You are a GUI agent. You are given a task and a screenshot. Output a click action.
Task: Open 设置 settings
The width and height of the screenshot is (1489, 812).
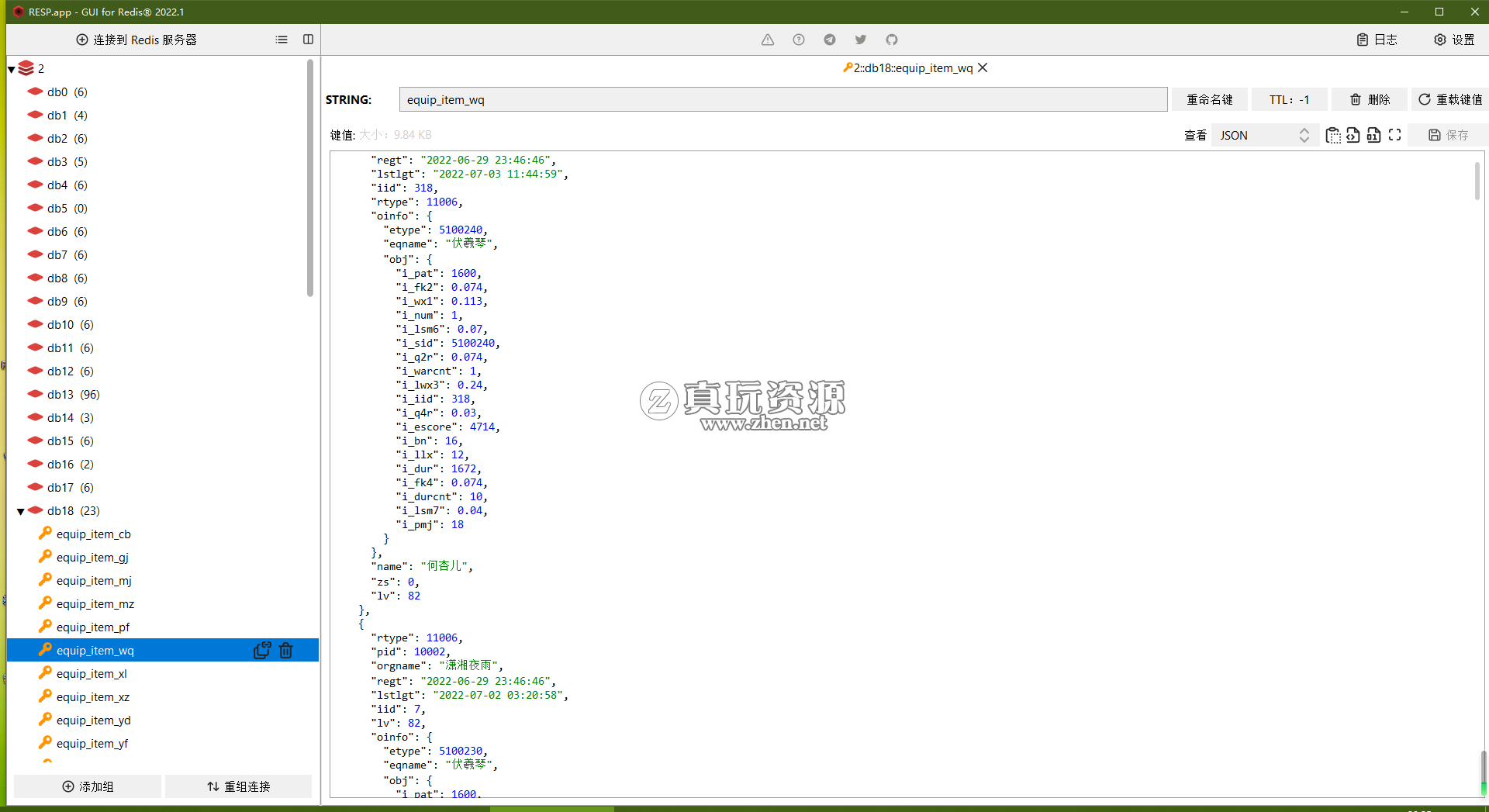pos(1454,40)
